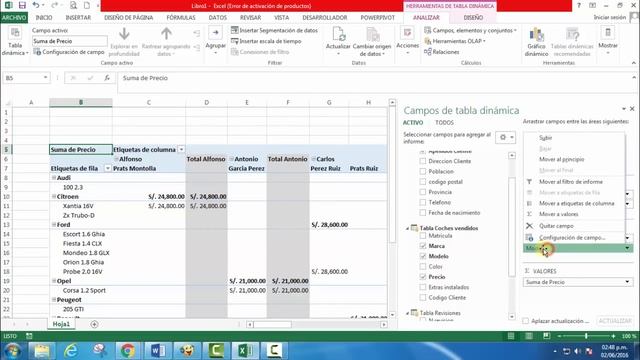The height and width of the screenshot is (360, 640).
Task: Click Herramientas OLAP icon
Action: [x=428, y=41]
